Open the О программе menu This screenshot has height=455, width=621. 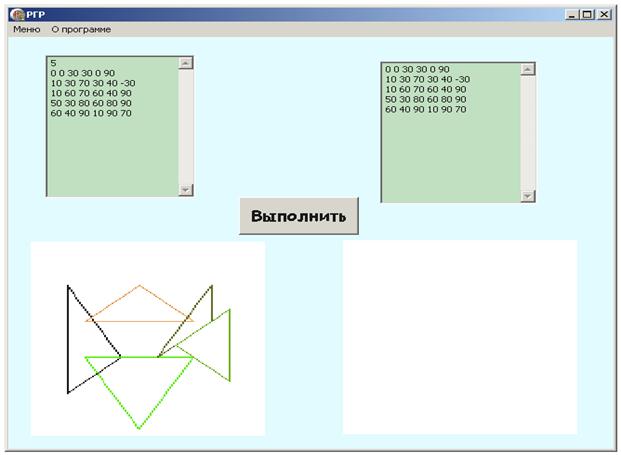(81, 29)
